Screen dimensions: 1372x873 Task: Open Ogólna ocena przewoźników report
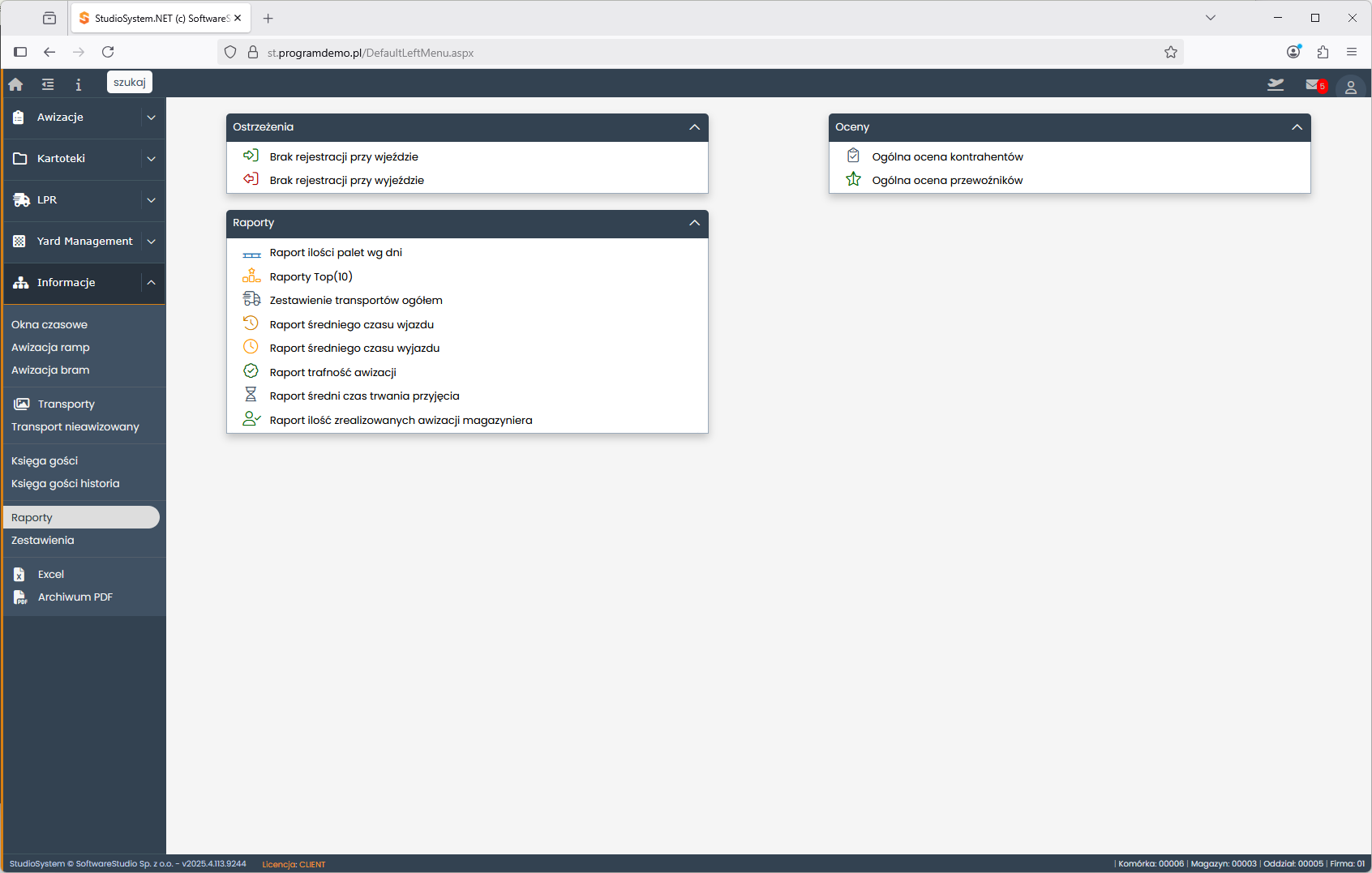click(x=947, y=180)
